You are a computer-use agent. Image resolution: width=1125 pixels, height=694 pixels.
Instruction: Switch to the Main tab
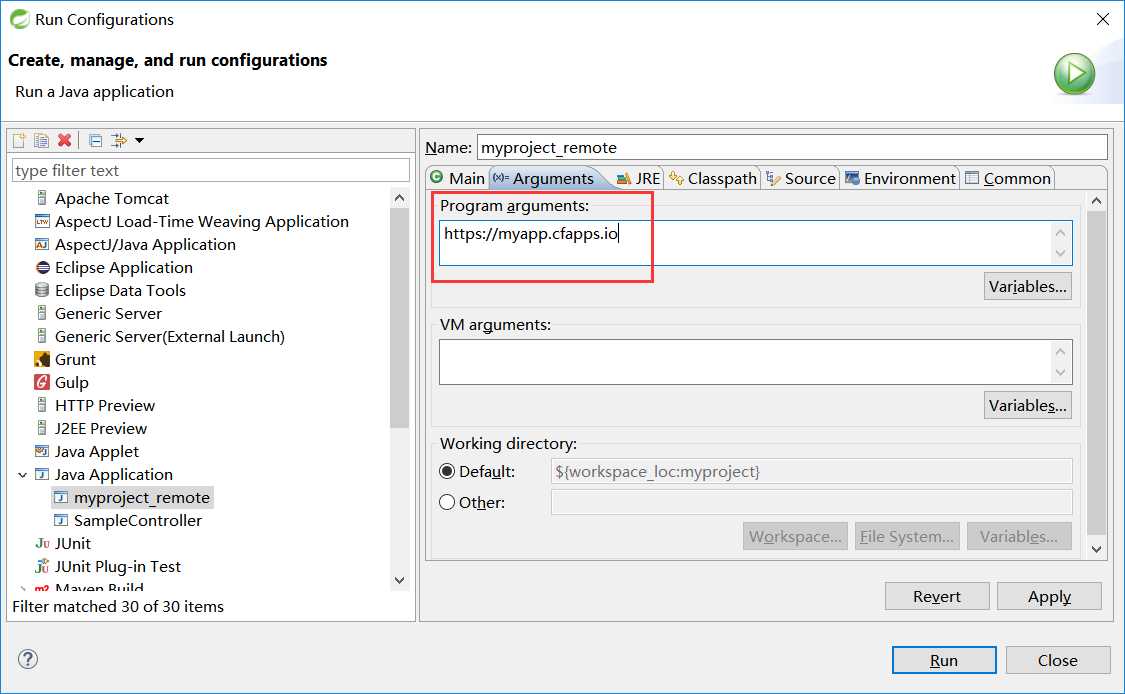point(458,178)
